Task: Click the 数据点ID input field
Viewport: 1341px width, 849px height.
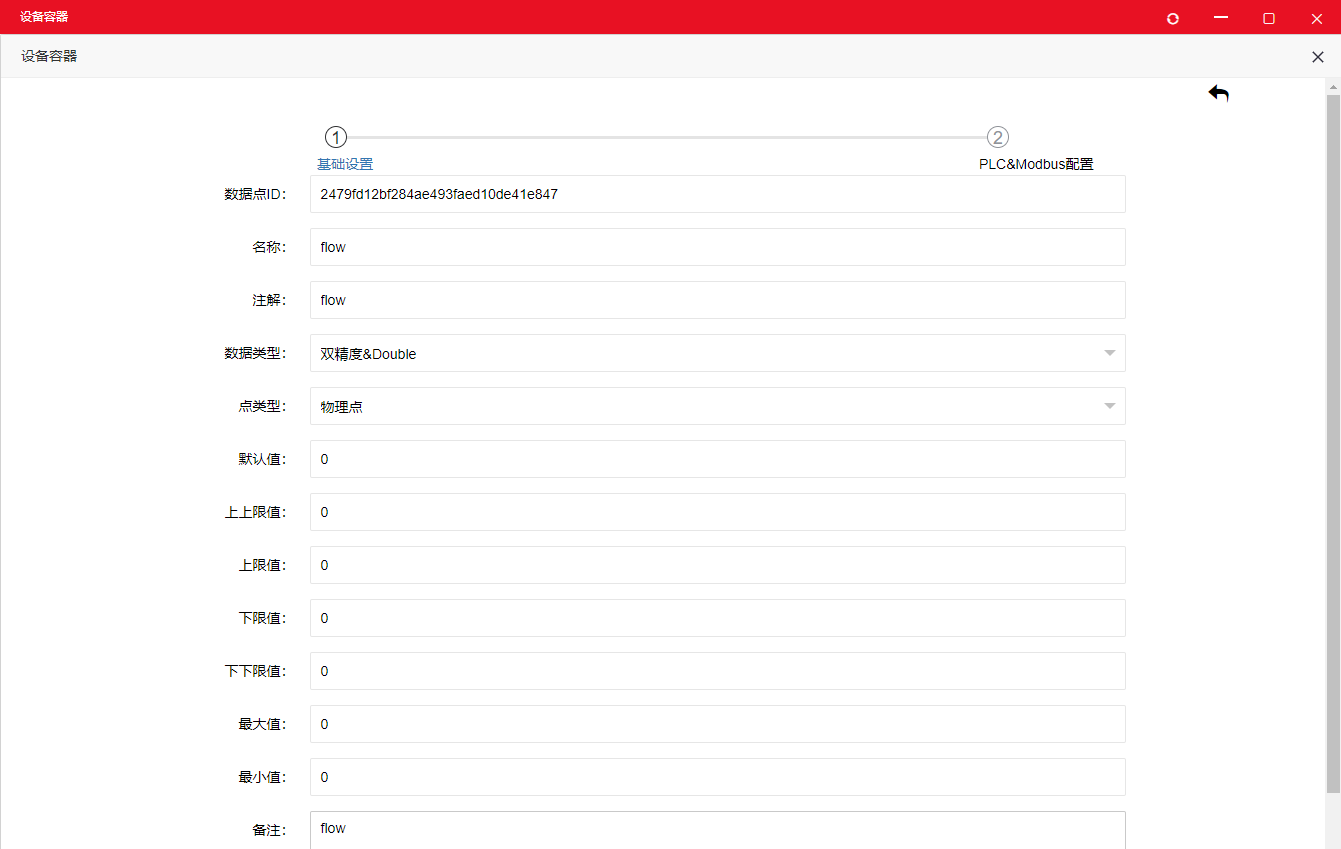Action: pos(717,194)
